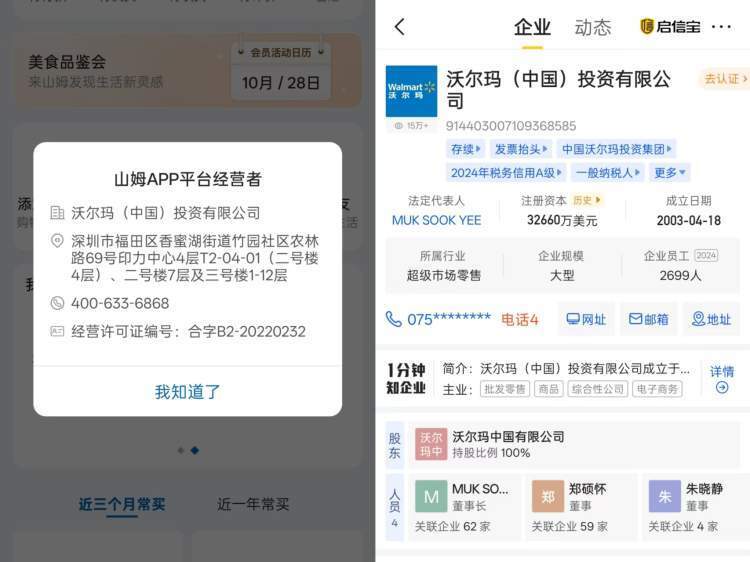Switch to the 动态 tab

(593, 27)
